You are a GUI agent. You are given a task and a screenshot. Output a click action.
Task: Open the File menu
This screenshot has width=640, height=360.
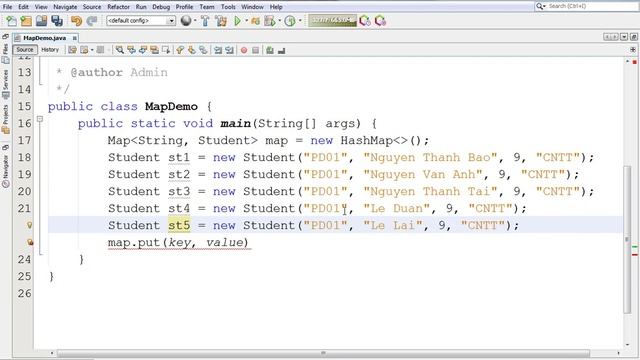(7, 7)
